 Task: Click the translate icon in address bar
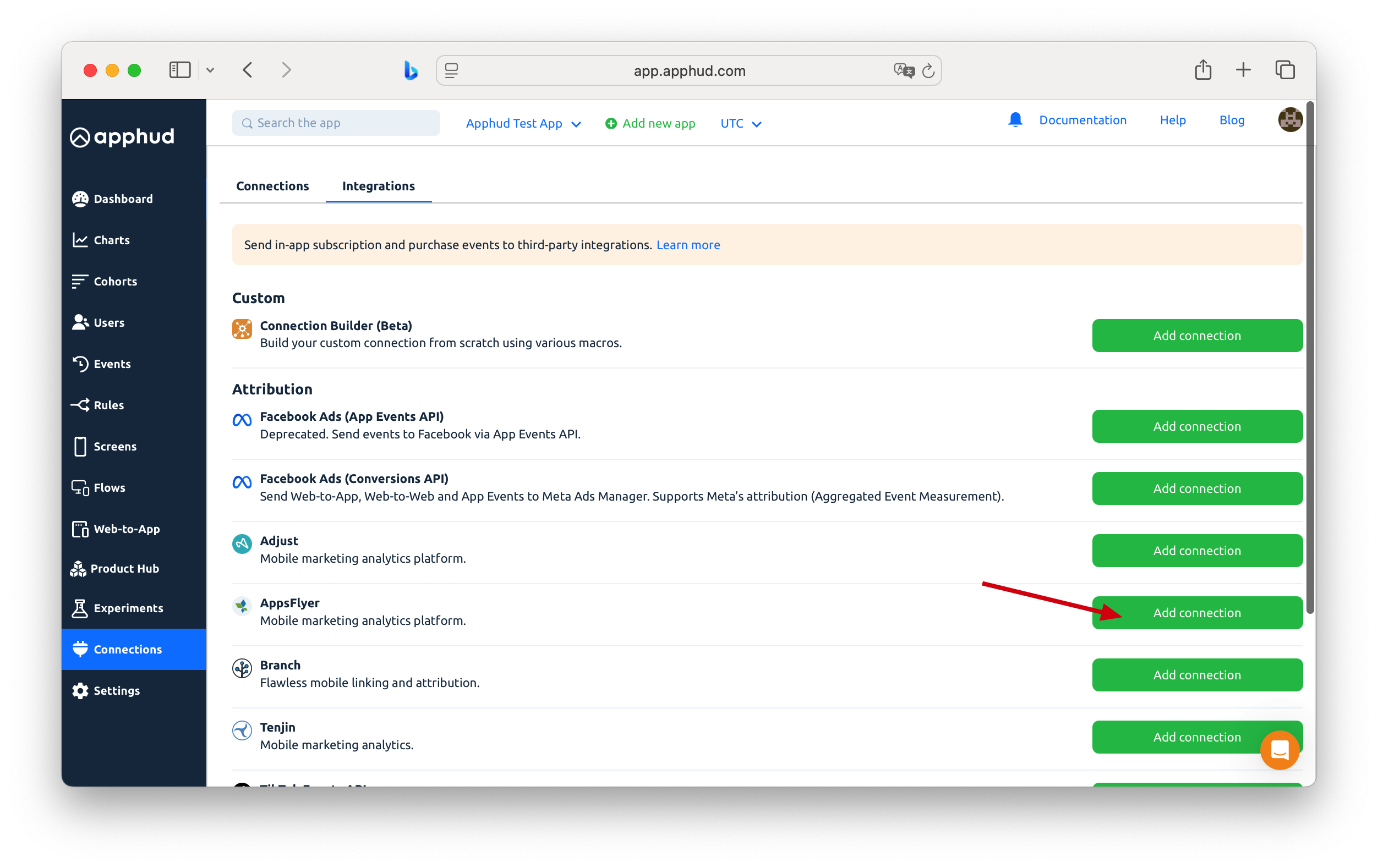[904, 71]
